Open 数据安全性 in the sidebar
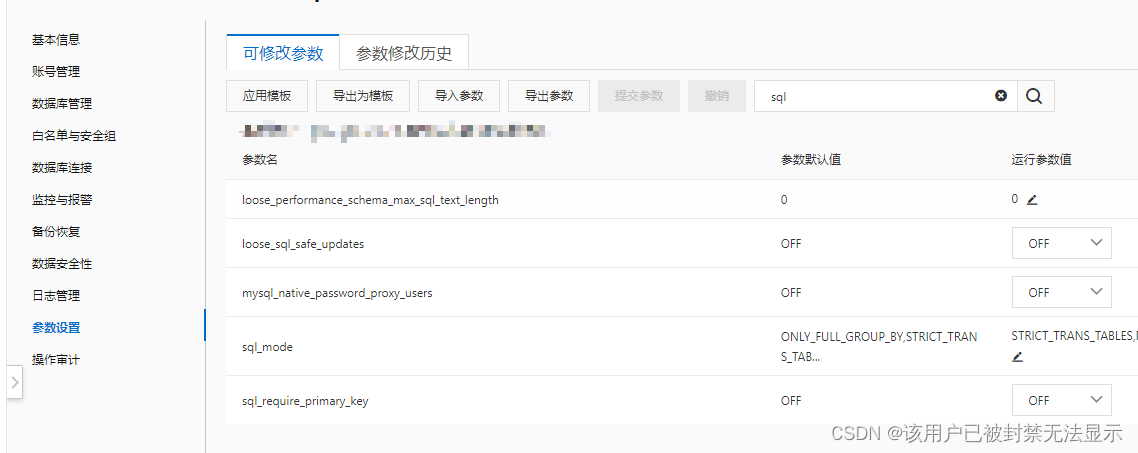 pyautogui.click(x=62, y=264)
